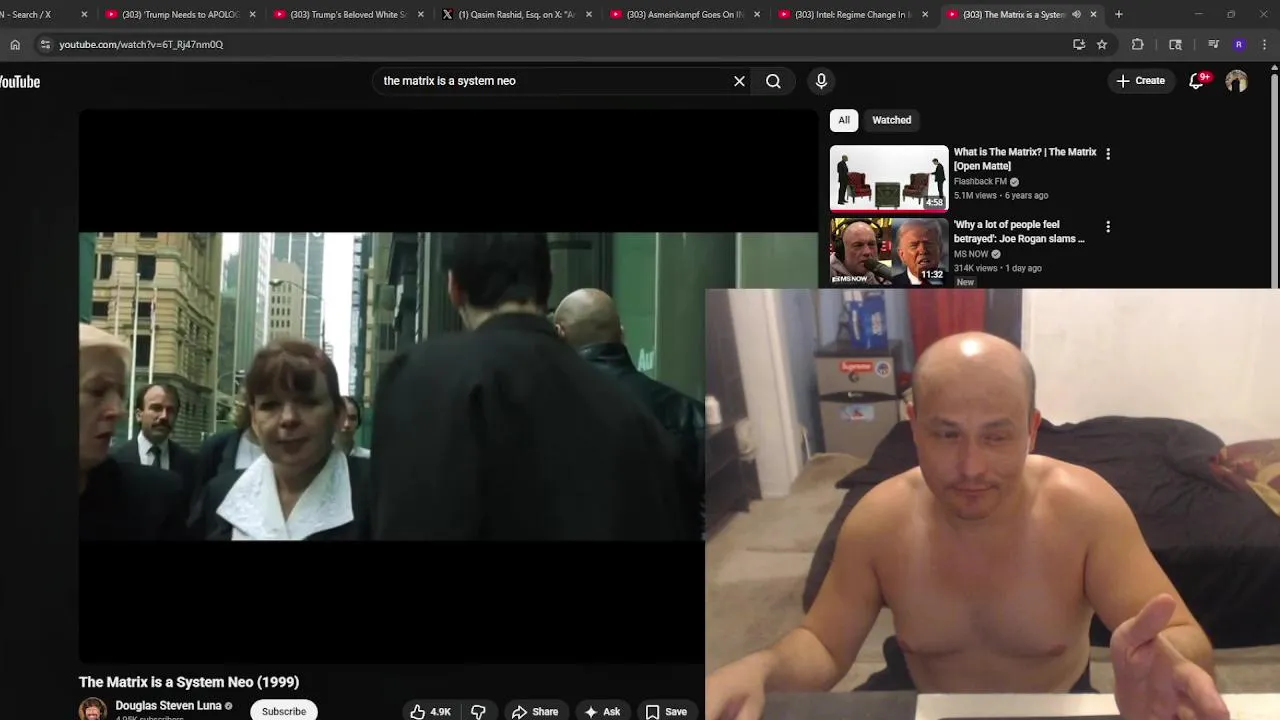1280x720 pixels.
Task: Open the browser extensions puzzle icon
Action: (x=1137, y=44)
